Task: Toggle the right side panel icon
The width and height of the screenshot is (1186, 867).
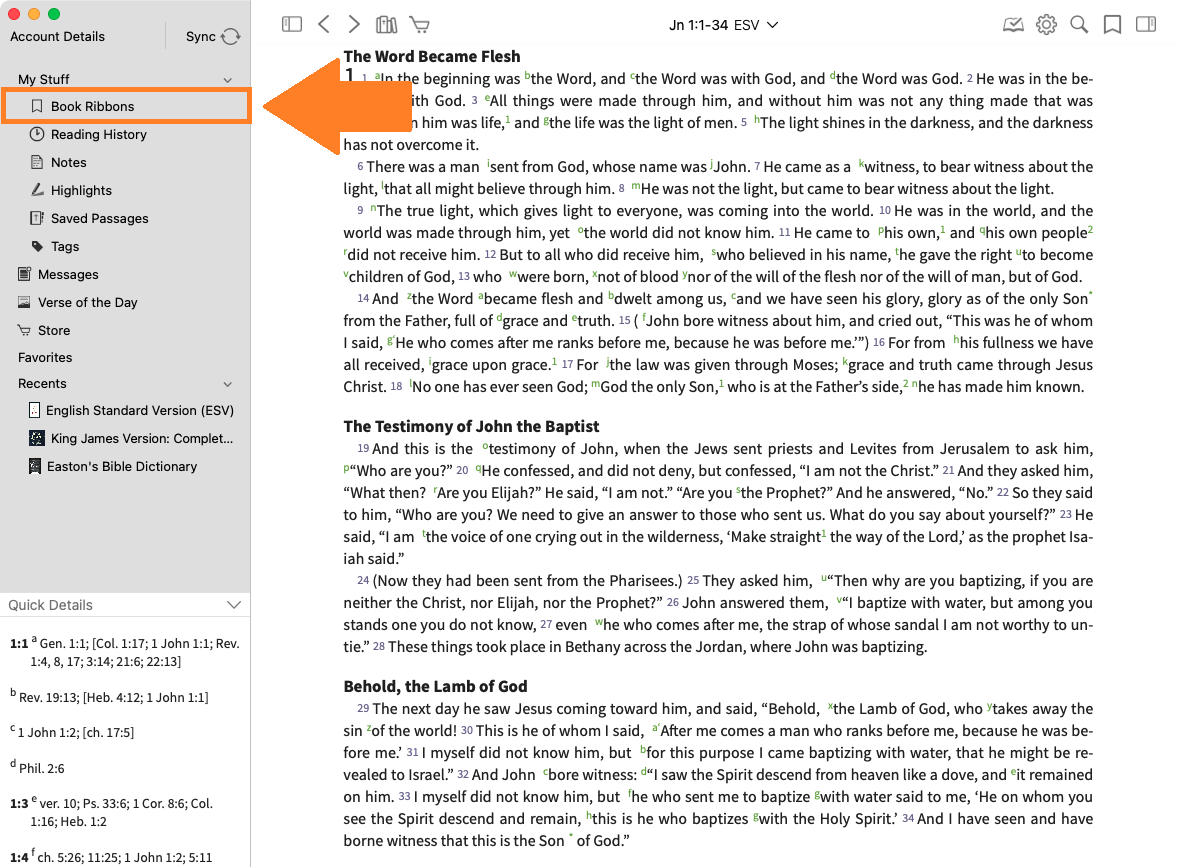Action: coord(1146,24)
